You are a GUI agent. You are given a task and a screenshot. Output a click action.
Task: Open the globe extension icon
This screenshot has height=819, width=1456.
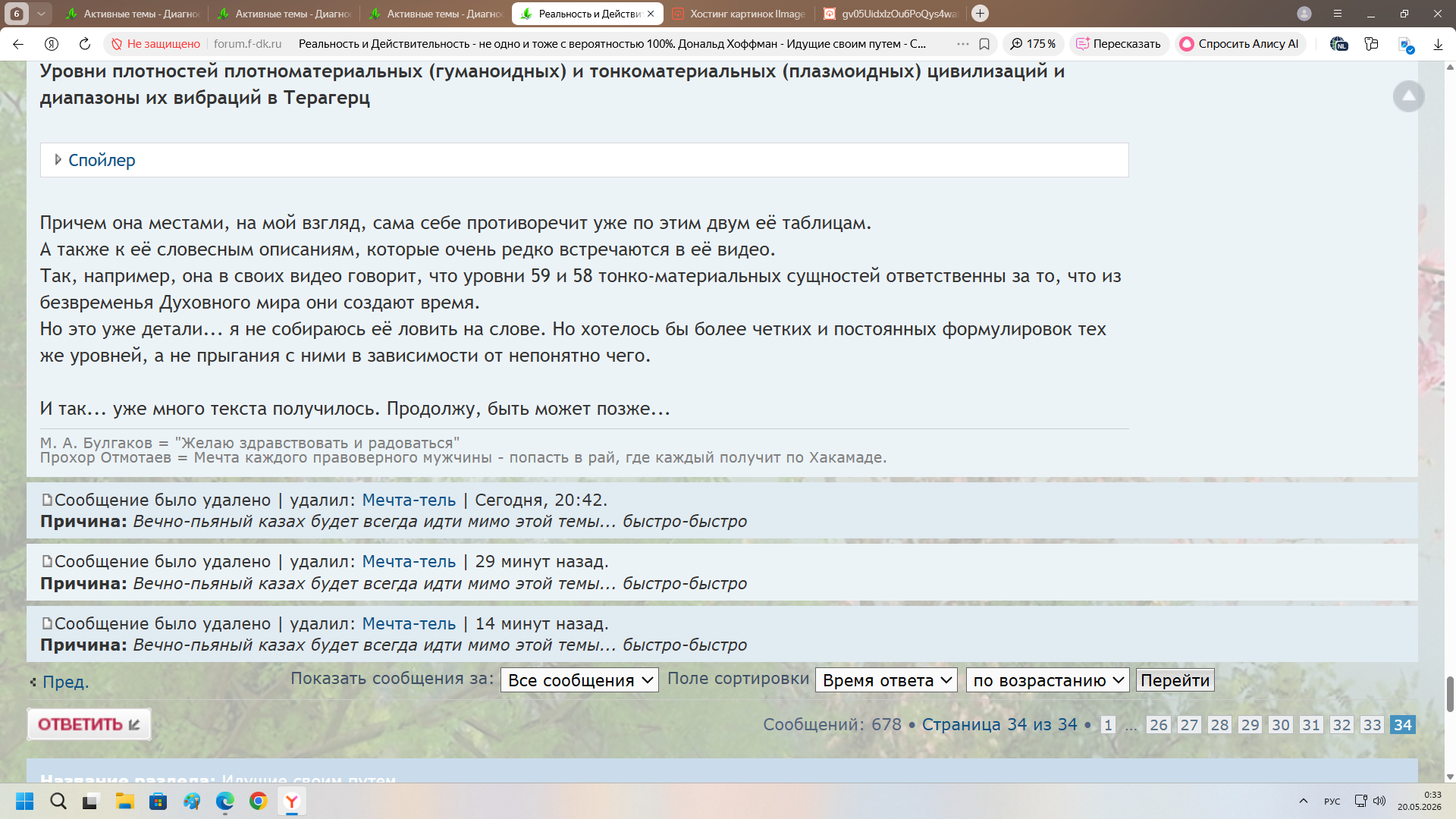coord(1338,44)
